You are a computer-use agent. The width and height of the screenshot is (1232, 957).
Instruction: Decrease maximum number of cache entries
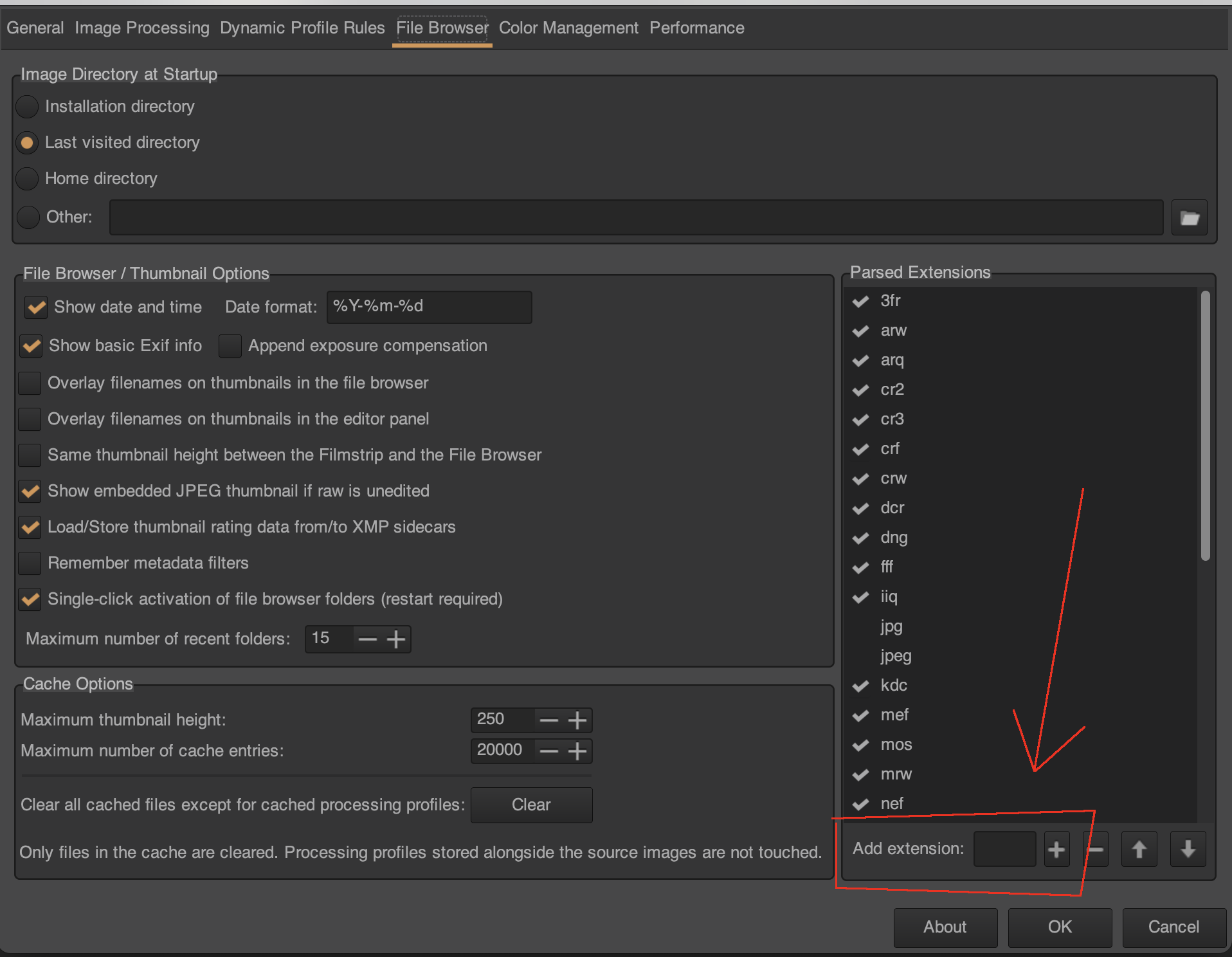tap(548, 751)
